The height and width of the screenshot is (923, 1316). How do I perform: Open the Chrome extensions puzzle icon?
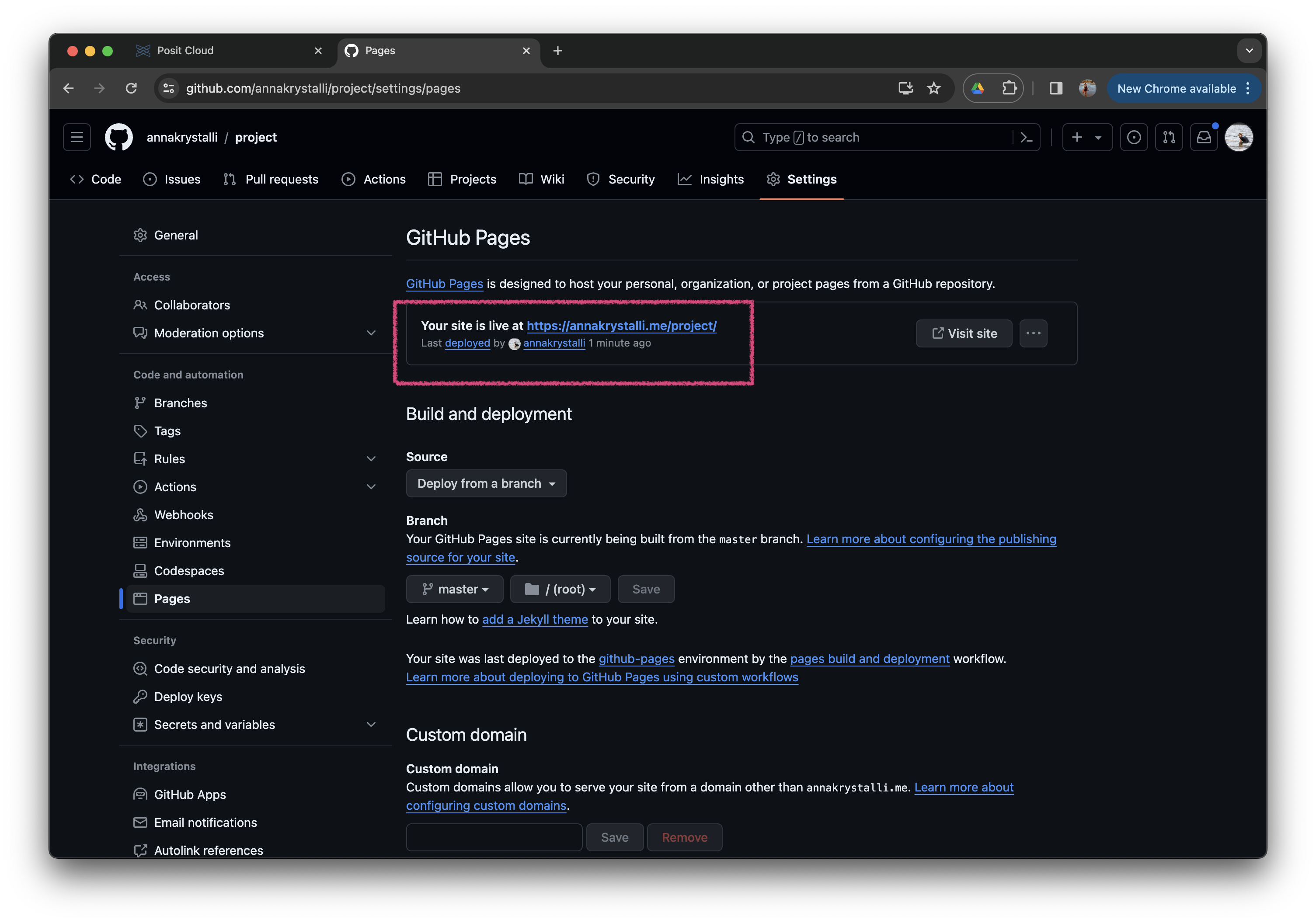tap(1009, 88)
